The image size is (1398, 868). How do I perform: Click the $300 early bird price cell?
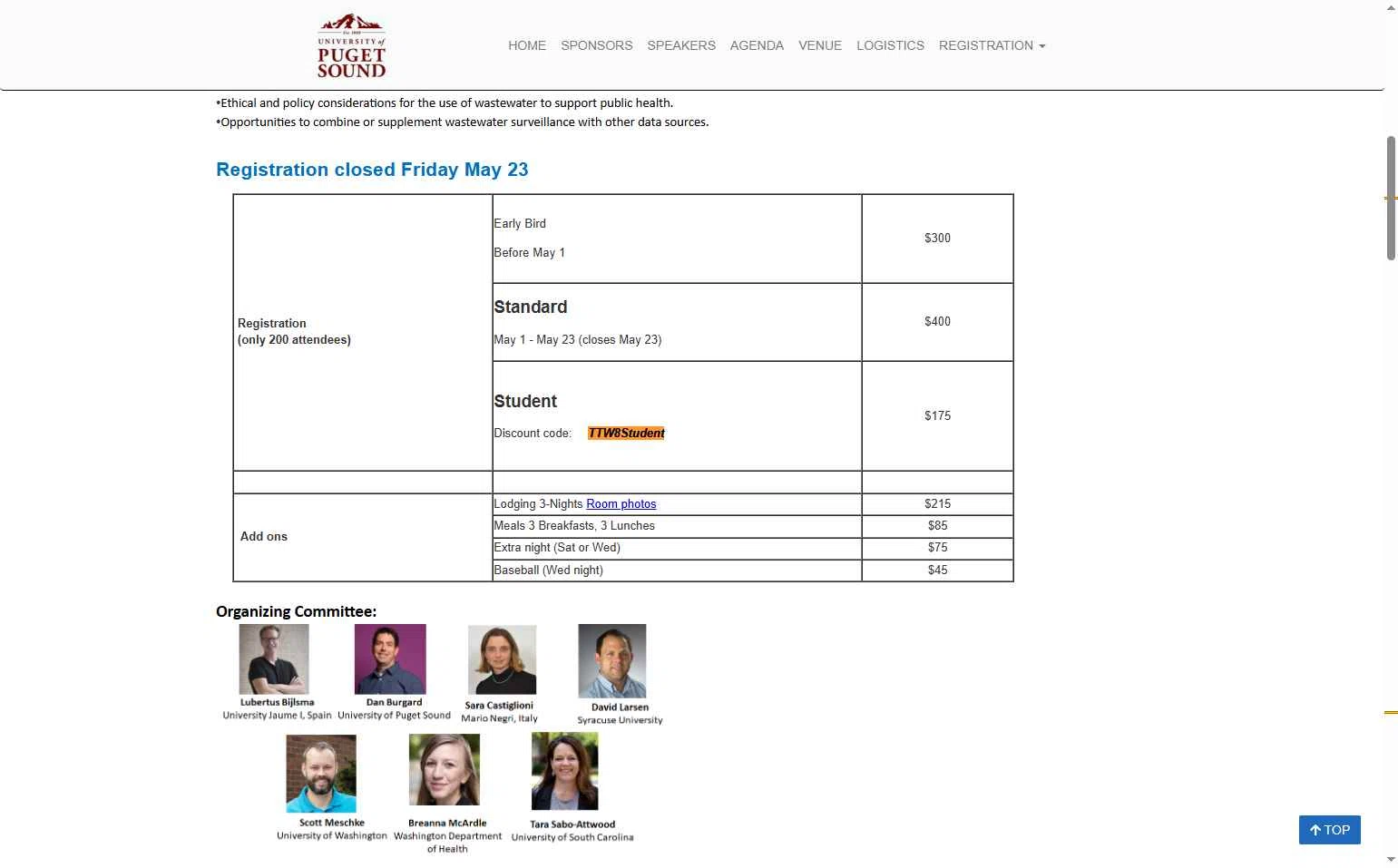point(937,239)
